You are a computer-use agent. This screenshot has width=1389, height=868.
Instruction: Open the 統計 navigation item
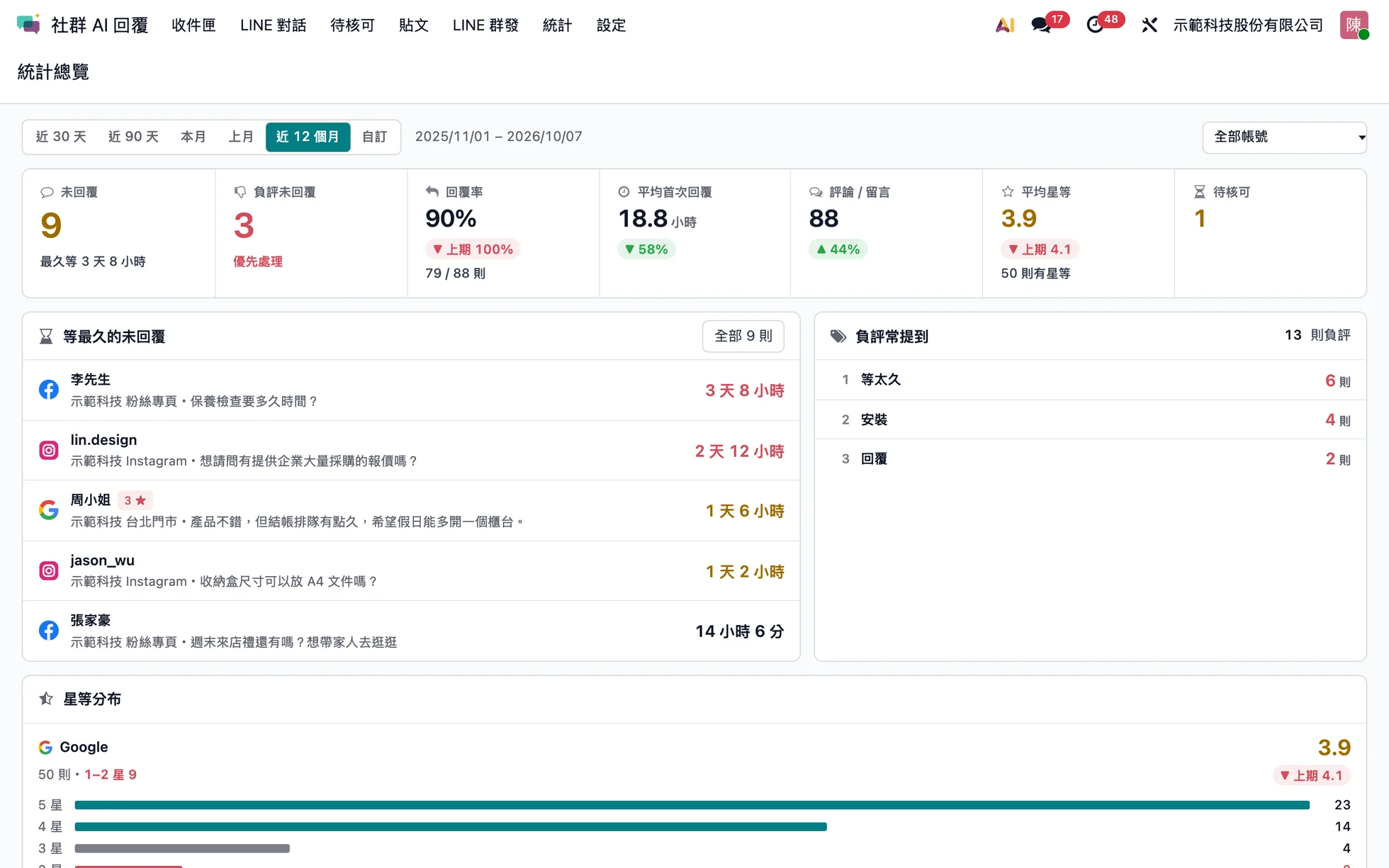pyautogui.click(x=557, y=26)
